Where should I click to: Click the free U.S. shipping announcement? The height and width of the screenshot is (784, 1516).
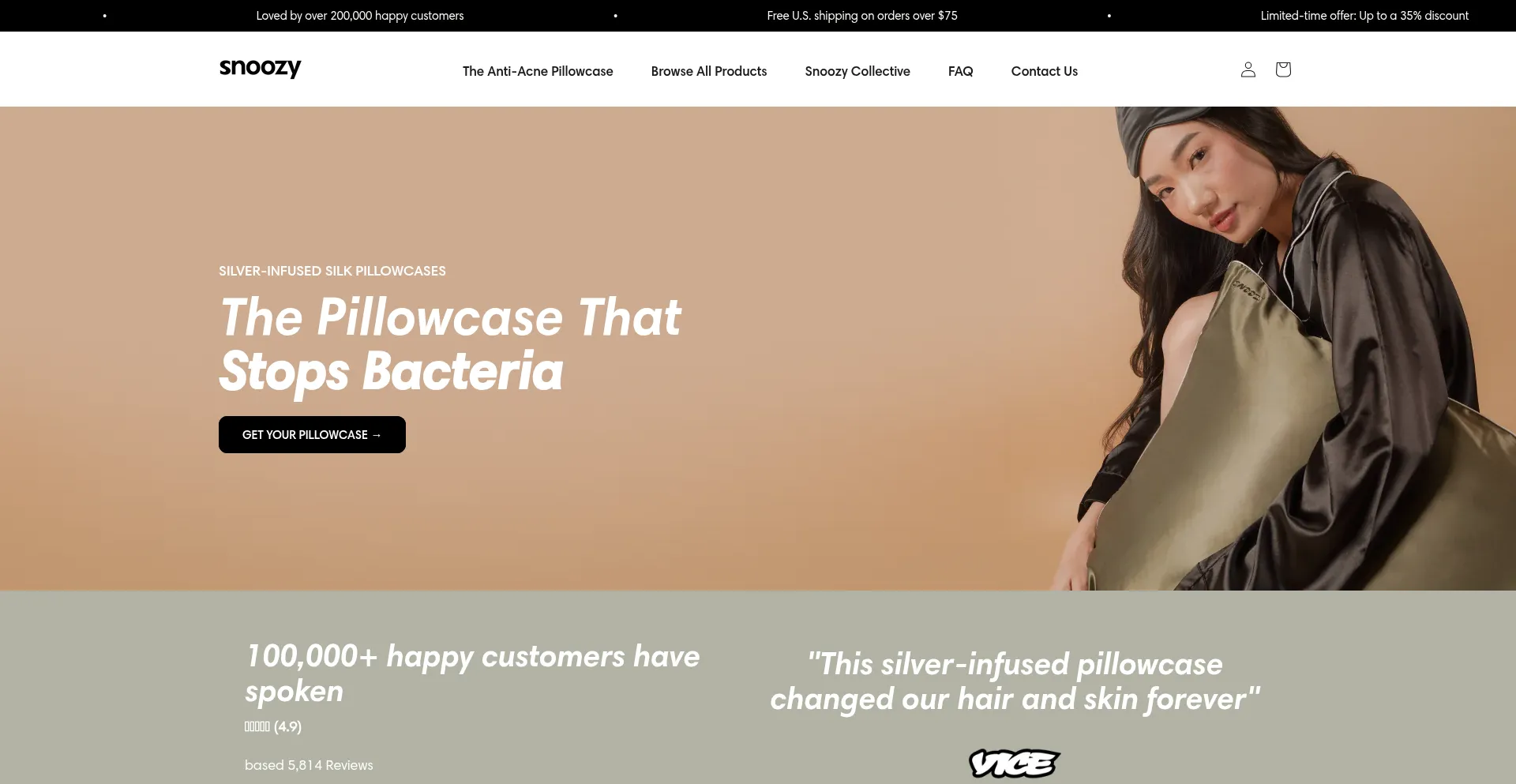[x=862, y=16]
